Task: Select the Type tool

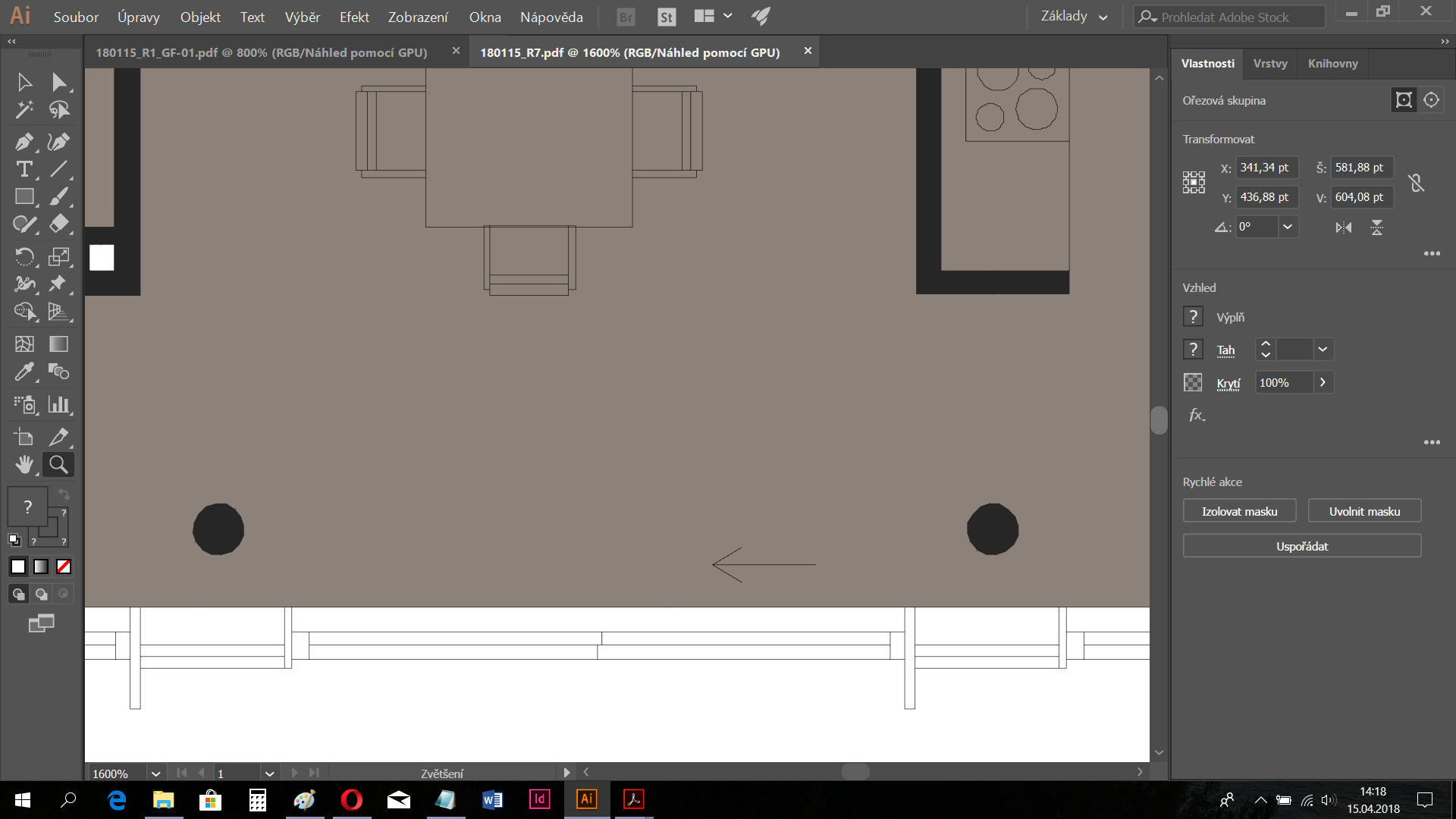Action: coord(24,169)
